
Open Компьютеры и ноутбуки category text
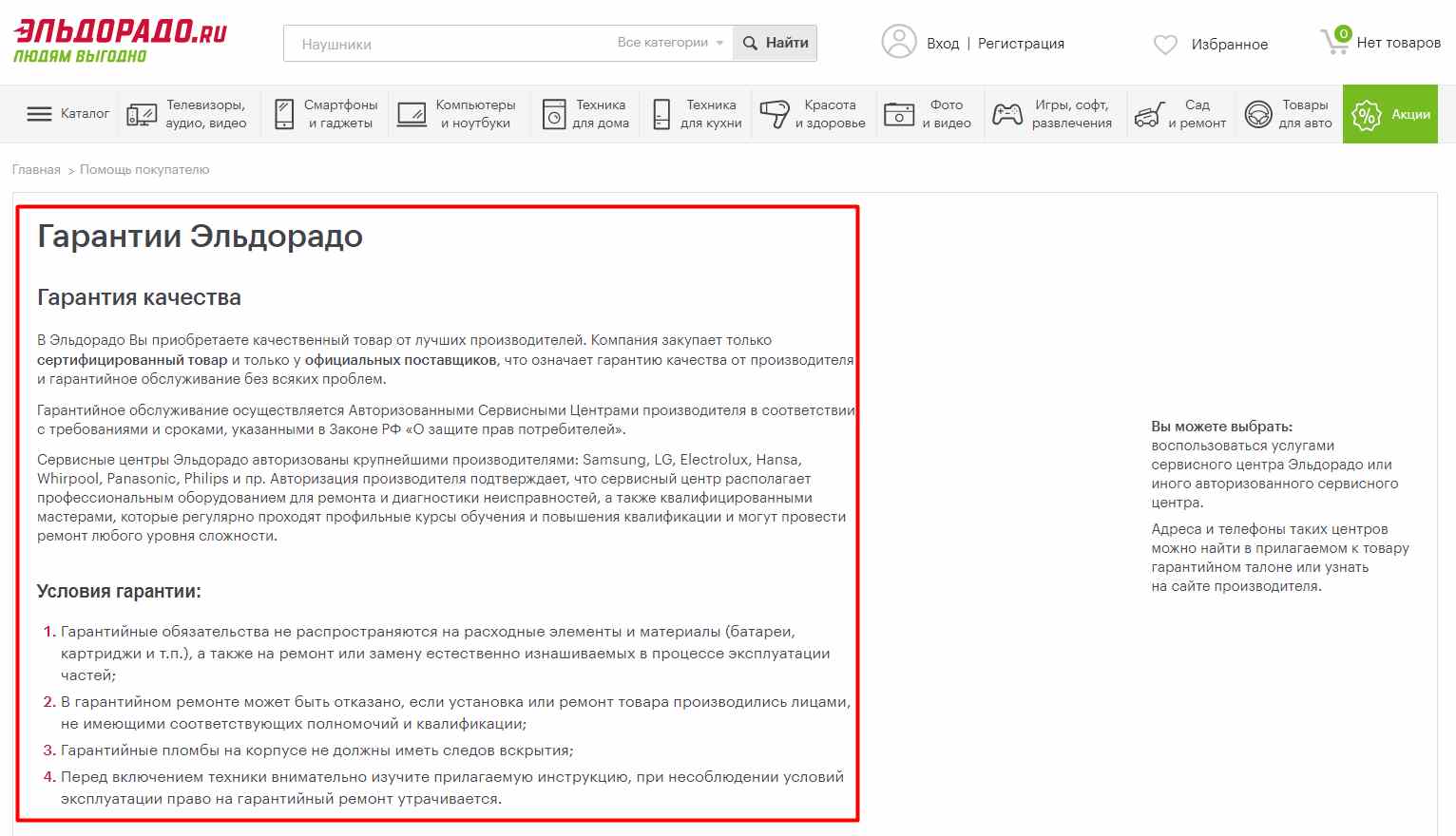(475, 114)
